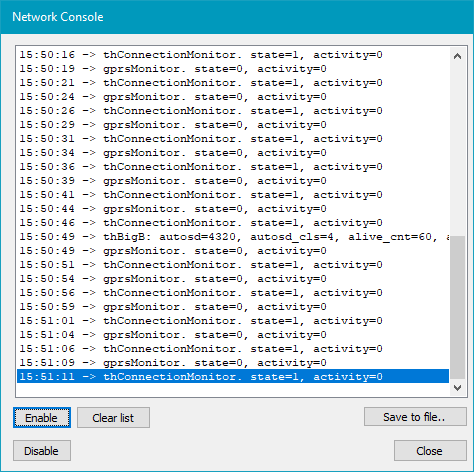Select the 15:50:29 gprsMonitor row

(233, 125)
